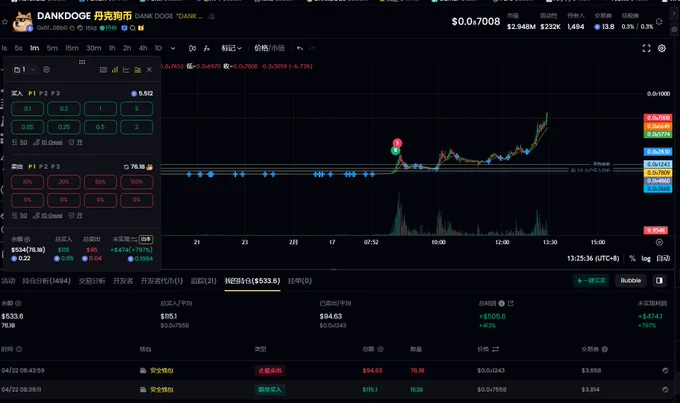Undo the last chart action
This screenshot has width=680, height=403.
[x=300, y=48]
